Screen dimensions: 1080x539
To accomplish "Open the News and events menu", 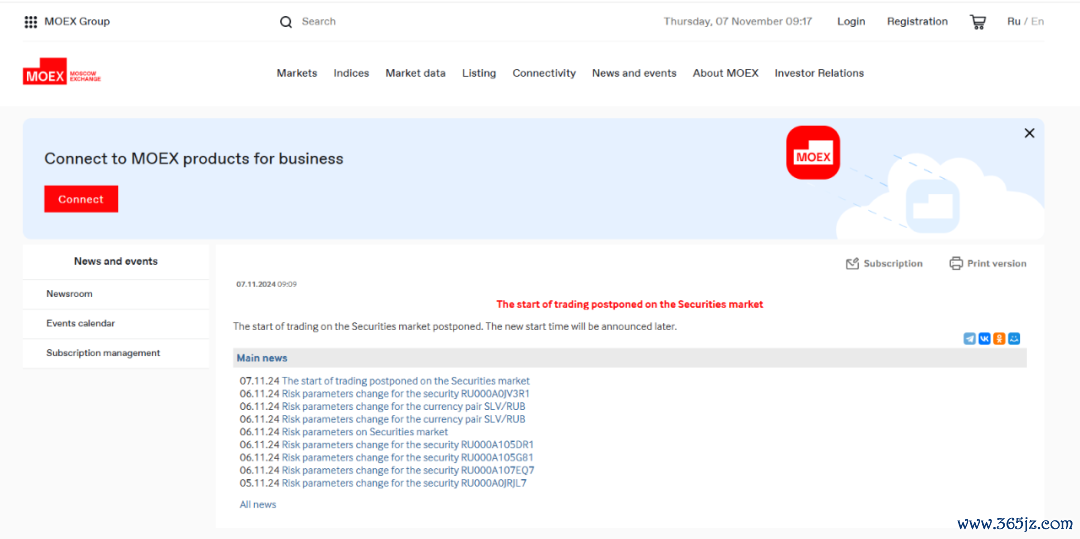I will pos(634,73).
